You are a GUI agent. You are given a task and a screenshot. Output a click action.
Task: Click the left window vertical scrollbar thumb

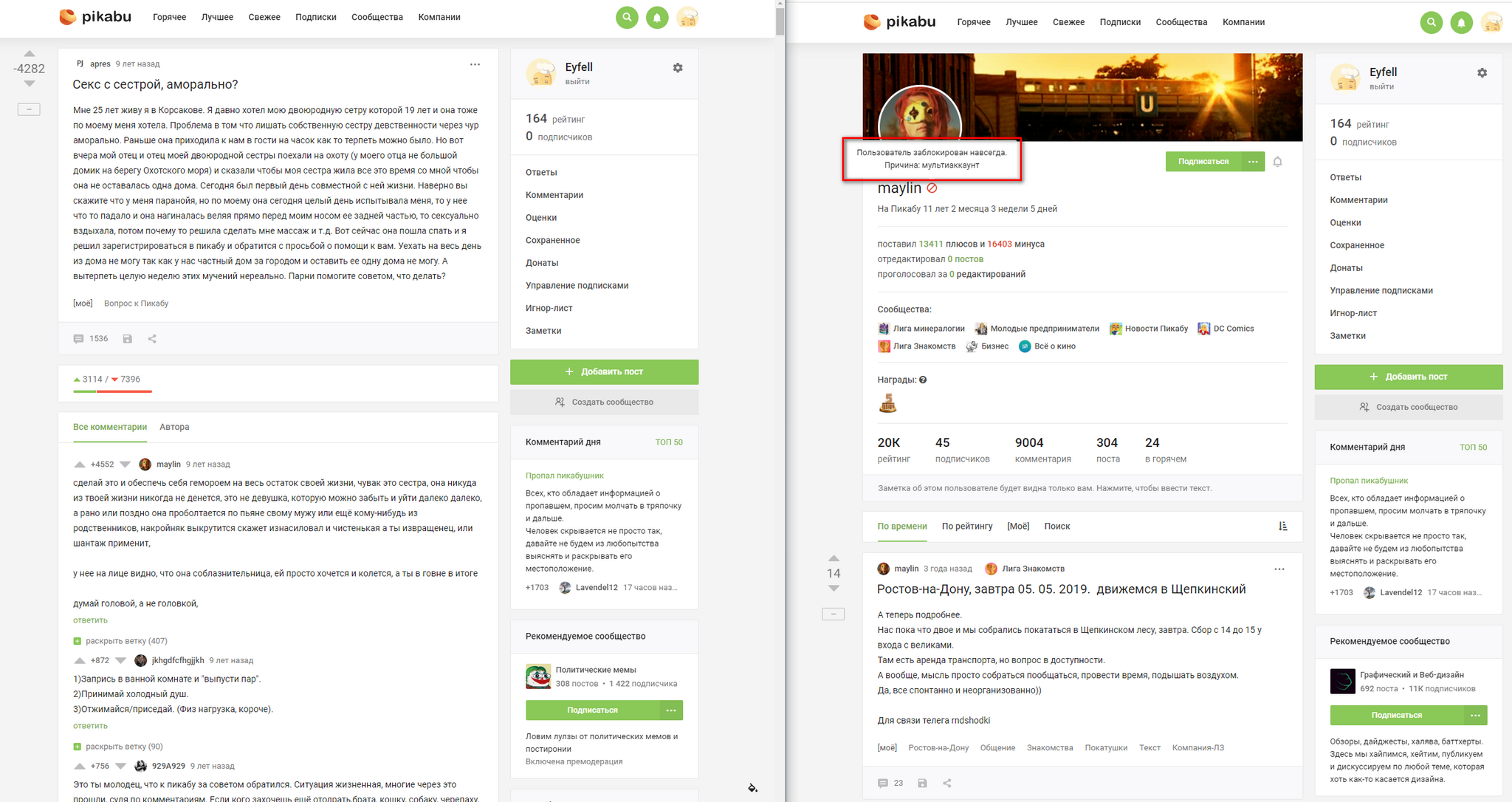click(x=780, y=21)
